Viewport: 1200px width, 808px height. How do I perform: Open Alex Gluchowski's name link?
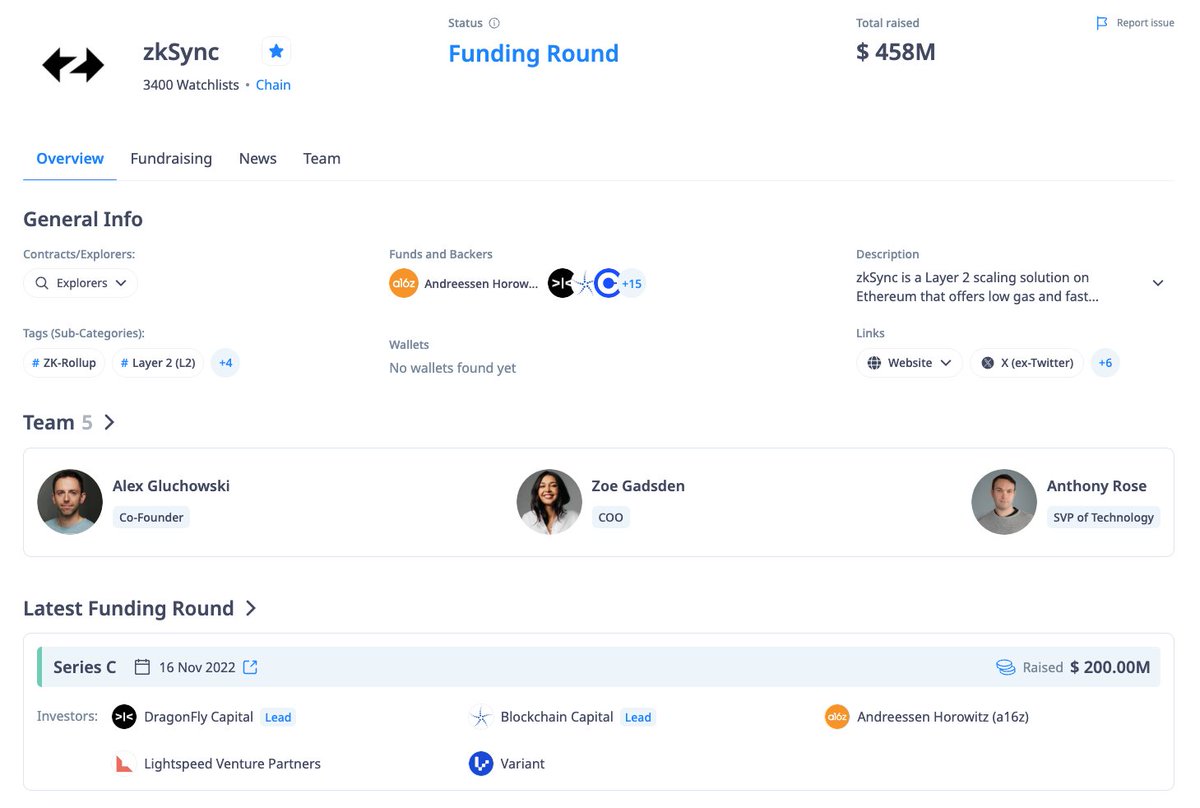171,486
